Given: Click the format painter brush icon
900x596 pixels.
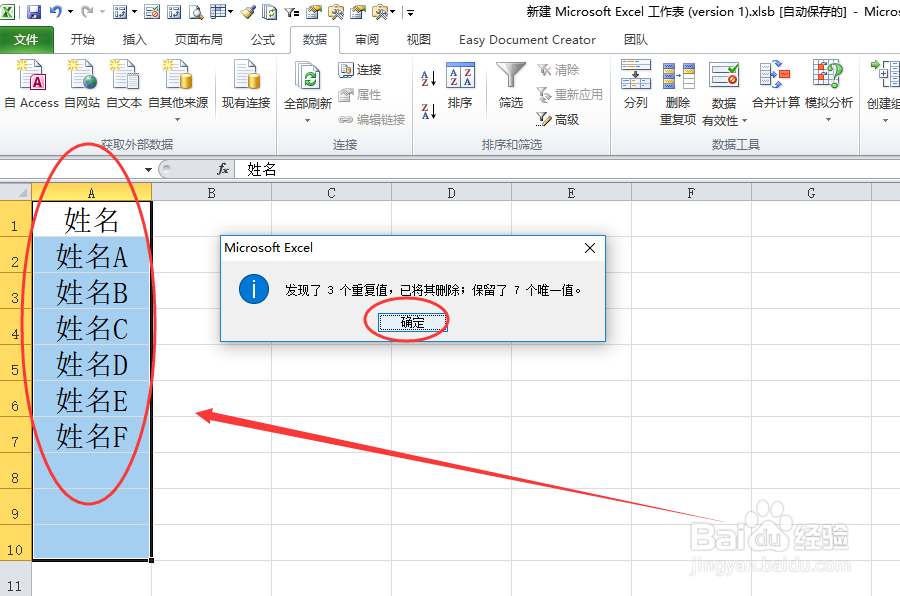Looking at the screenshot, I should 248,11.
